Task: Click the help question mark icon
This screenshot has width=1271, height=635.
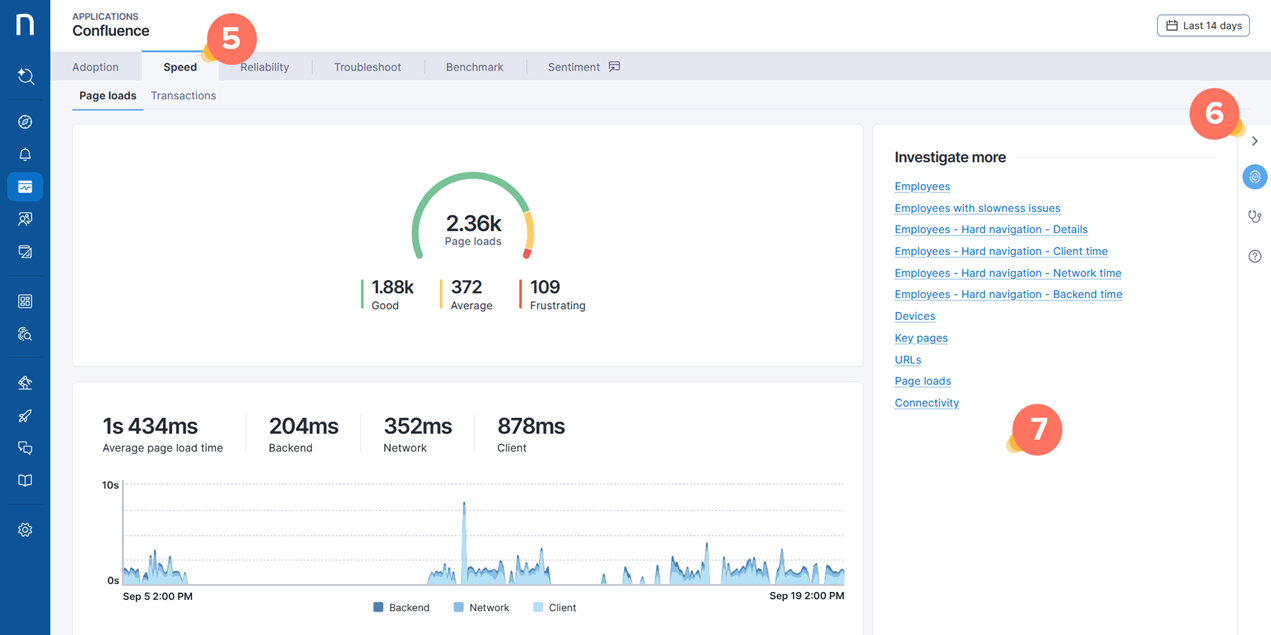Action: 1254,257
